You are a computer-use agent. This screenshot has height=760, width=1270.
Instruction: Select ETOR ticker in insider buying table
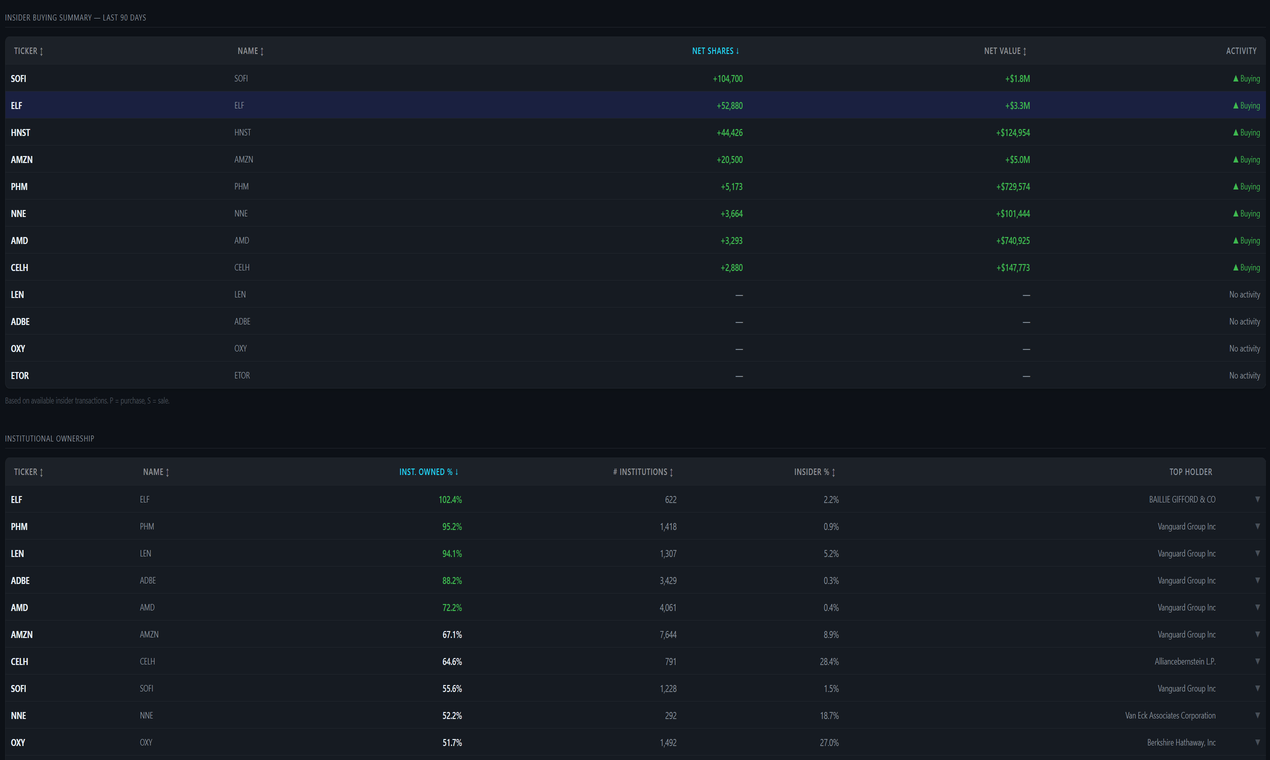point(20,375)
